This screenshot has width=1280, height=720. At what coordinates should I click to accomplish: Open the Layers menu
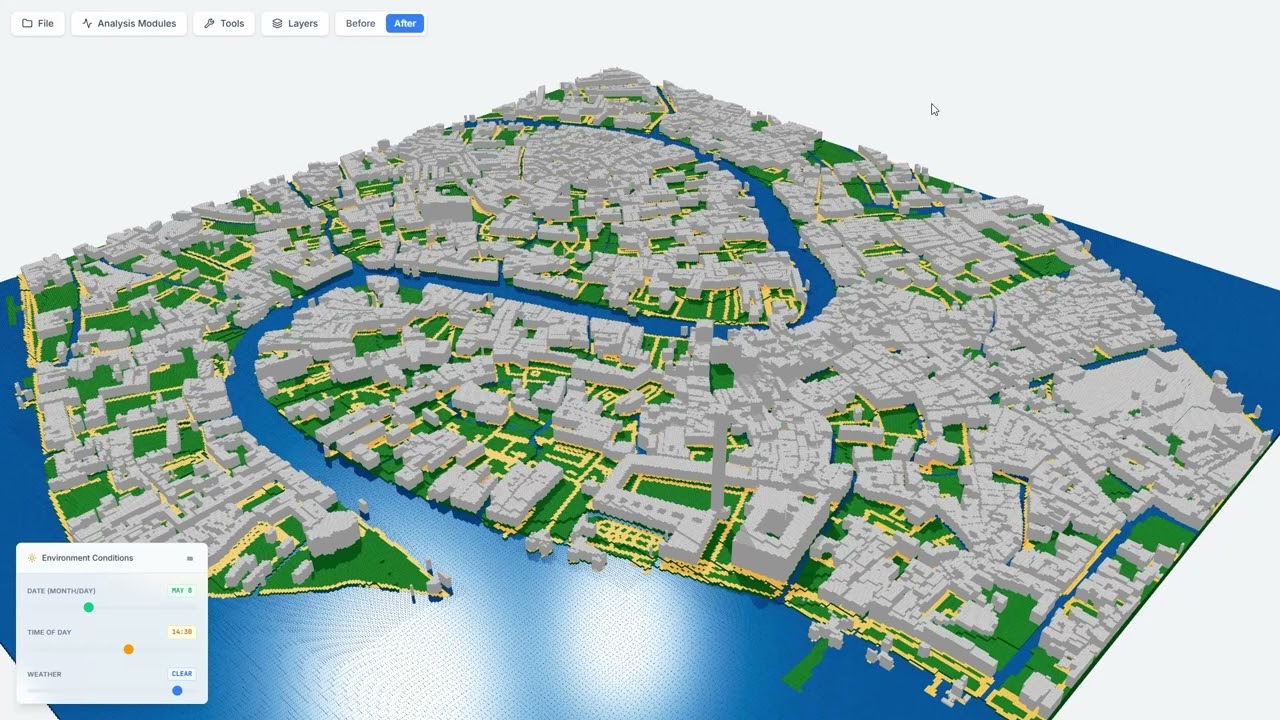click(x=295, y=23)
